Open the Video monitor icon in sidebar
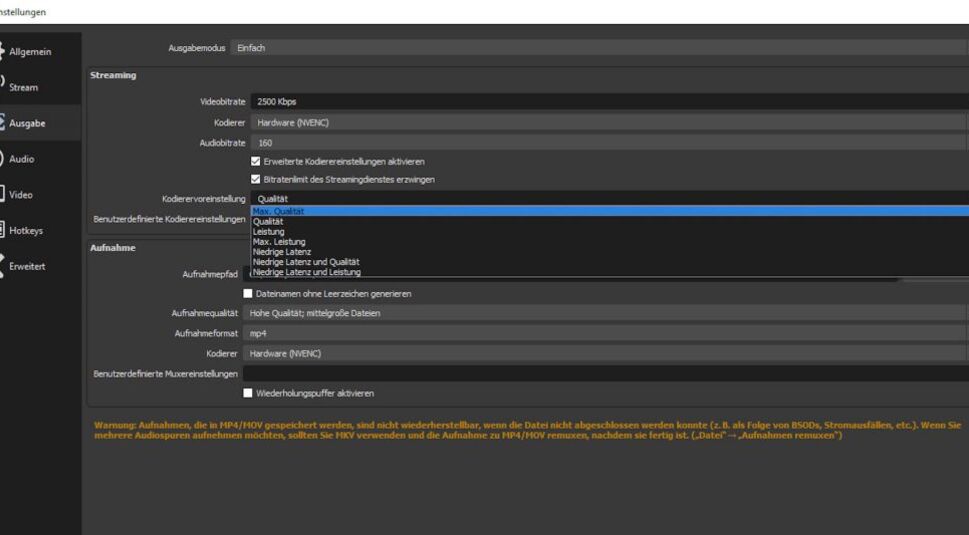This screenshot has width=969, height=535. pos(3,195)
